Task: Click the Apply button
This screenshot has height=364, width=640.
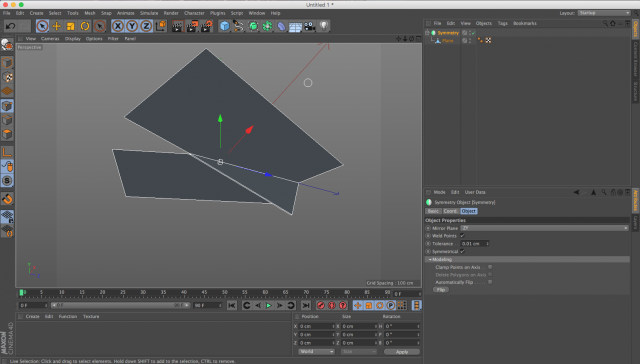Action: click(x=402, y=352)
